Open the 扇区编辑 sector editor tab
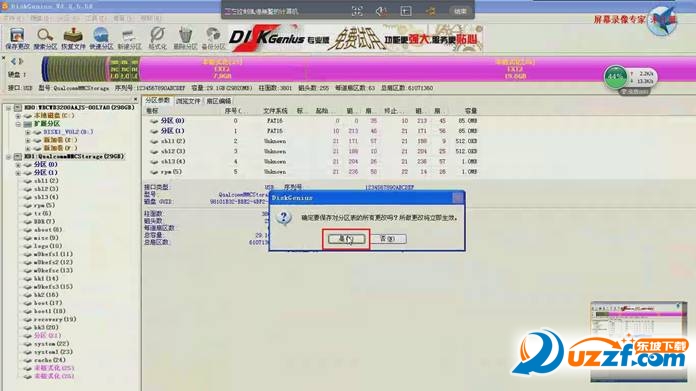Screen dimensions: 696x391 coord(219,101)
